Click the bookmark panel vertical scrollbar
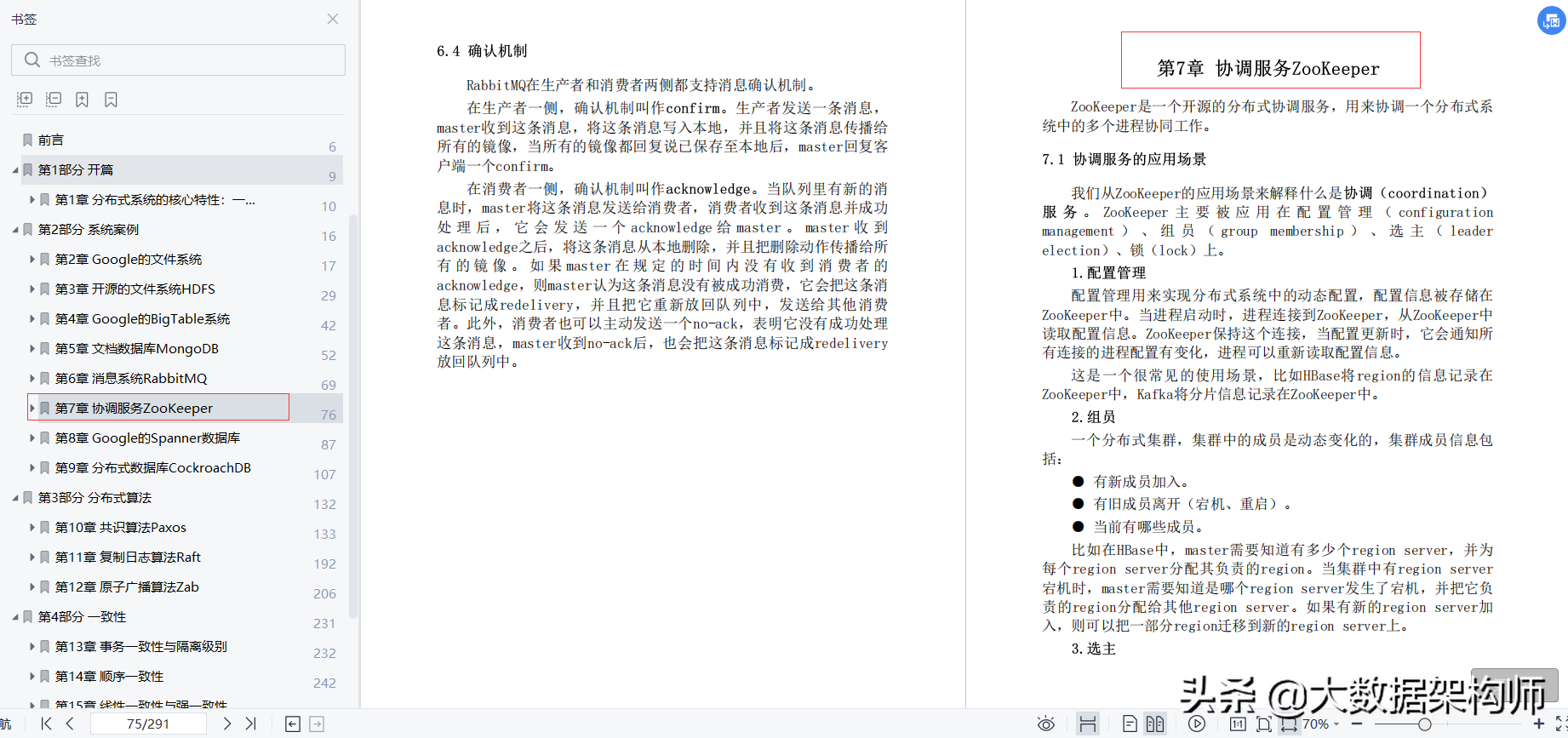 pyautogui.click(x=353, y=415)
